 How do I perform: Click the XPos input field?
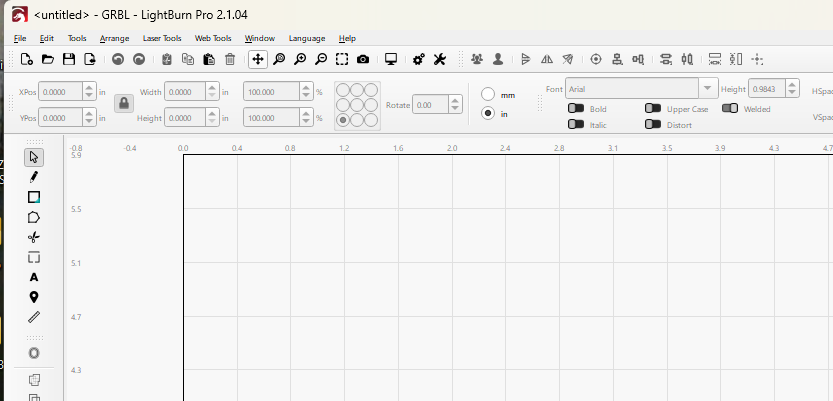[x=61, y=92]
